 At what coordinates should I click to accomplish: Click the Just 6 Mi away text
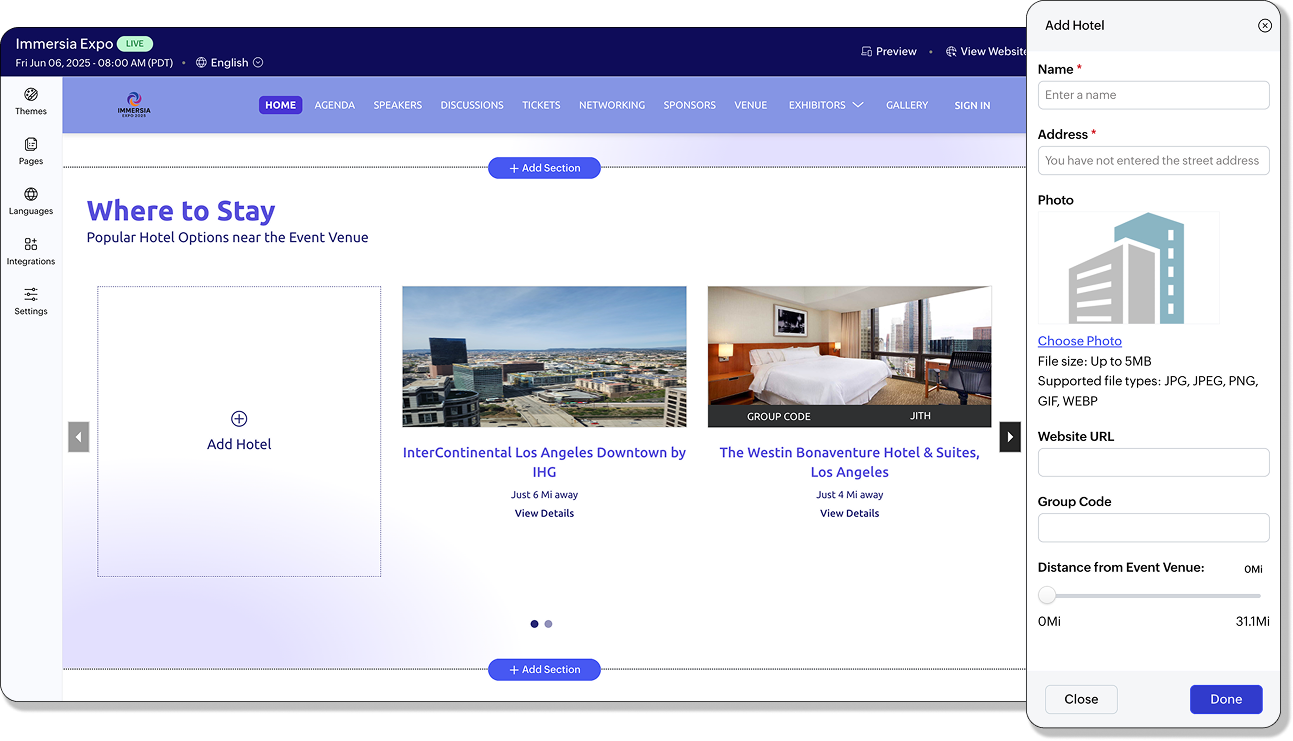544,495
